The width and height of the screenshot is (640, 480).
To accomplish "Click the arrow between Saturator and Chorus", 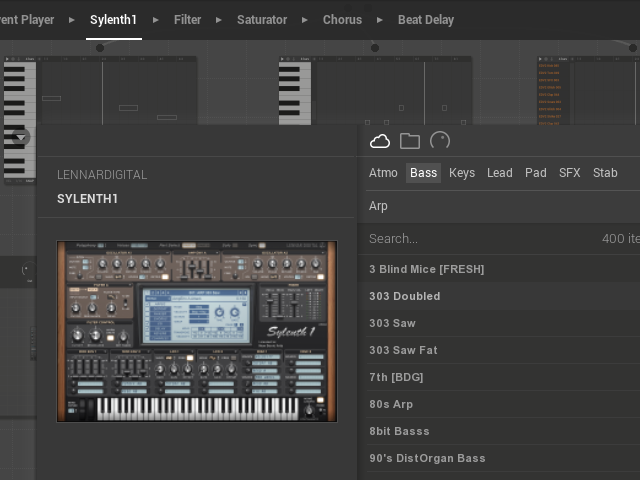I will (304, 20).
